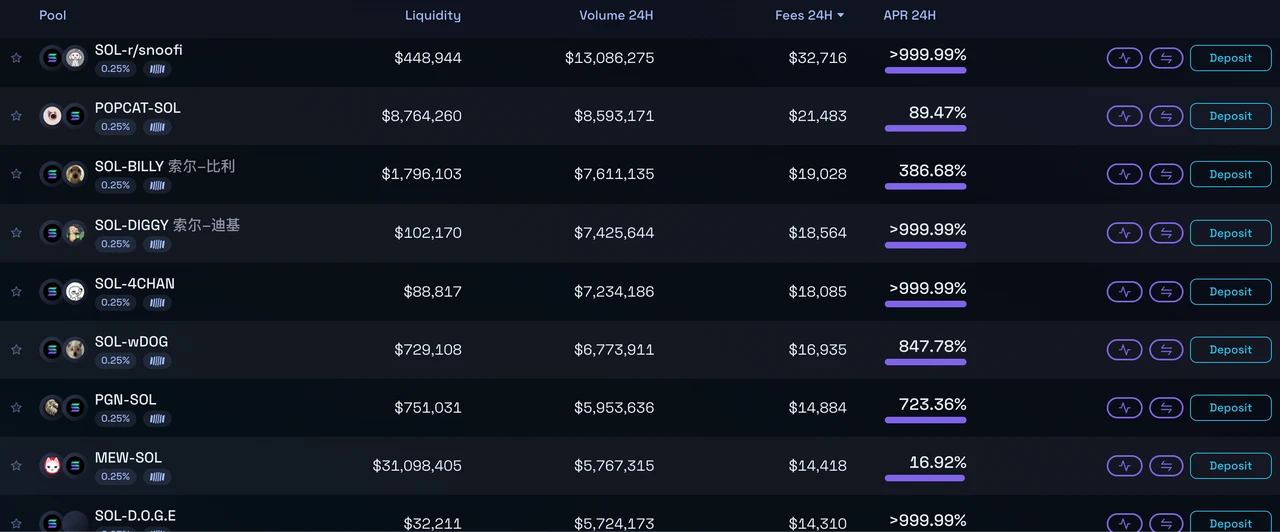Open the swap icon for the SOL-r/snoofi pool
The height and width of the screenshot is (532, 1280).
pos(1166,58)
